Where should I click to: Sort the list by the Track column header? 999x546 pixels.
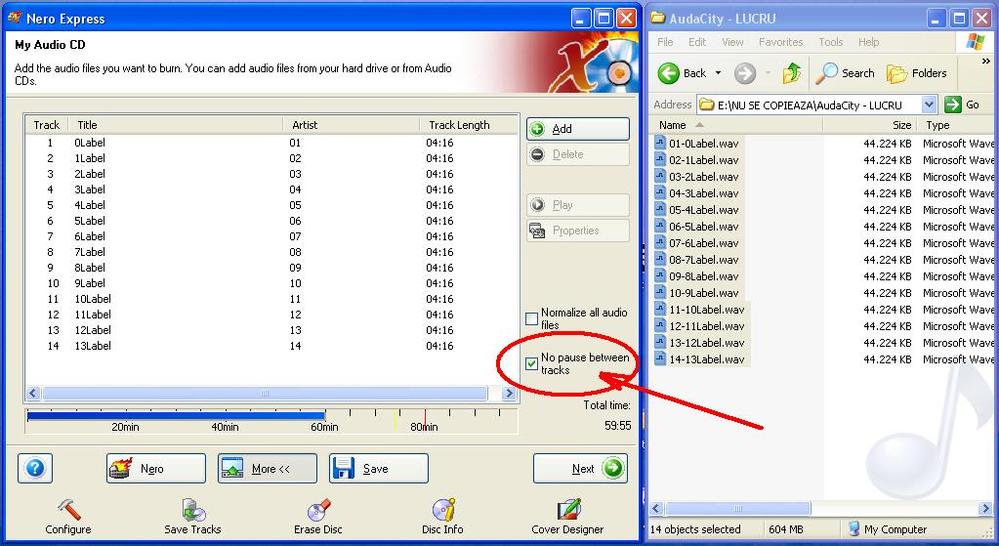[x=47, y=125]
